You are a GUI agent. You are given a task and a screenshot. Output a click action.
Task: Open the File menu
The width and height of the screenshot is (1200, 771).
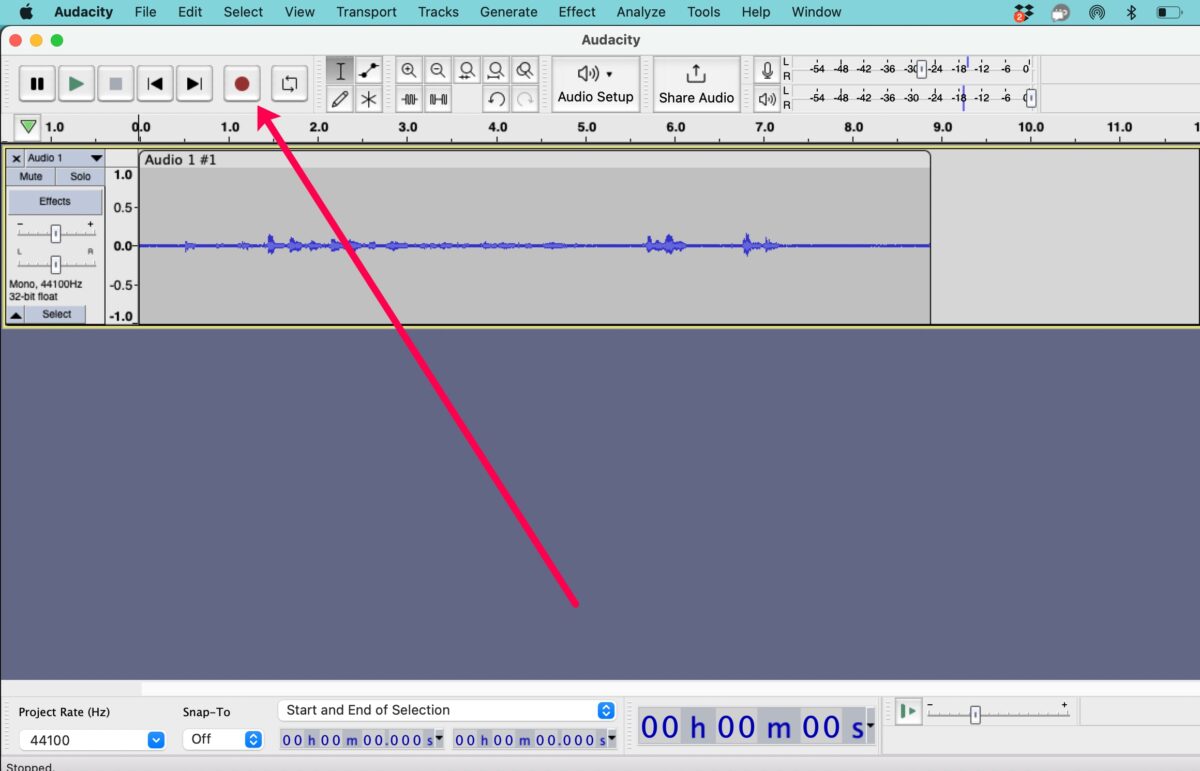[145, 12]
